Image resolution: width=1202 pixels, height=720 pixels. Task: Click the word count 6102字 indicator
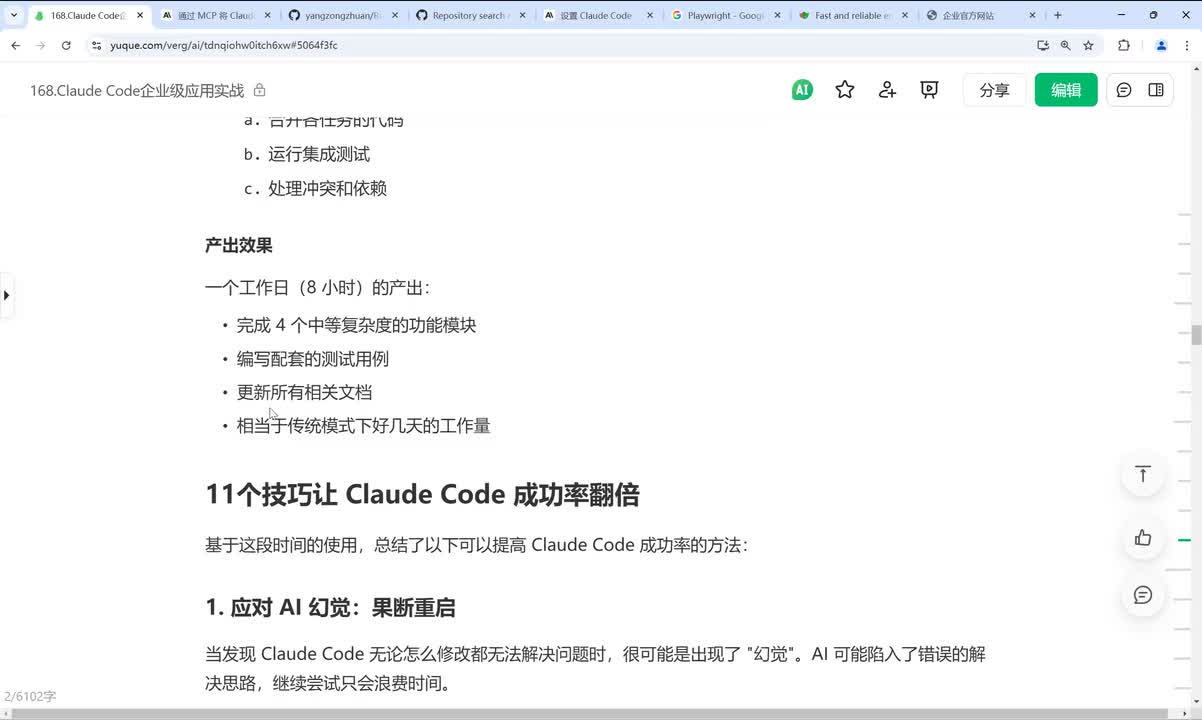coord(30,696)
